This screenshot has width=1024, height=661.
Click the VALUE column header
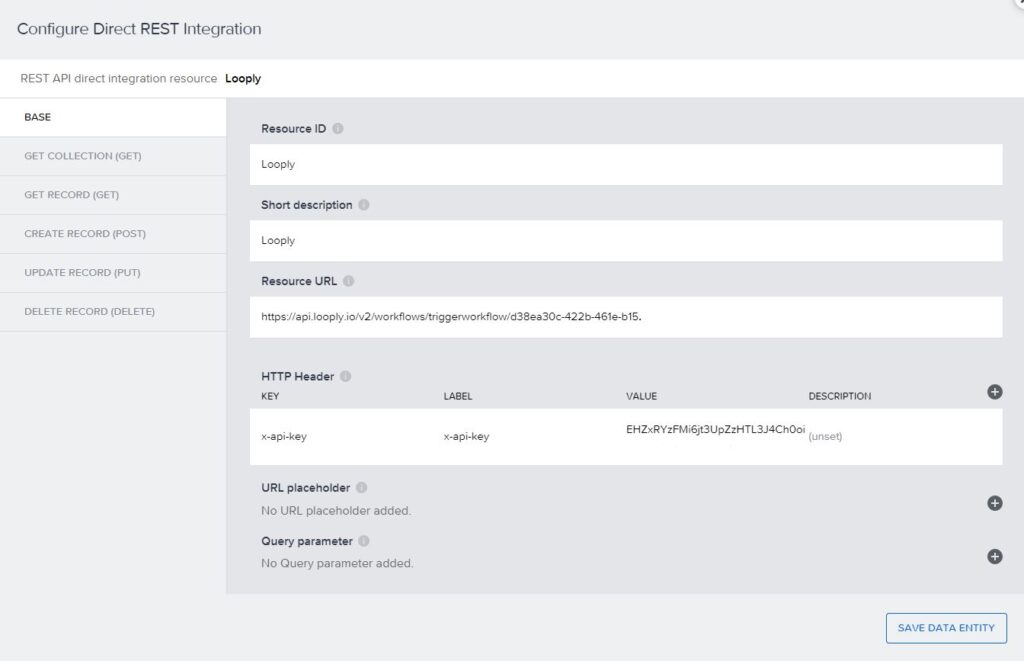pyautogui.click(x=641, y=396)
